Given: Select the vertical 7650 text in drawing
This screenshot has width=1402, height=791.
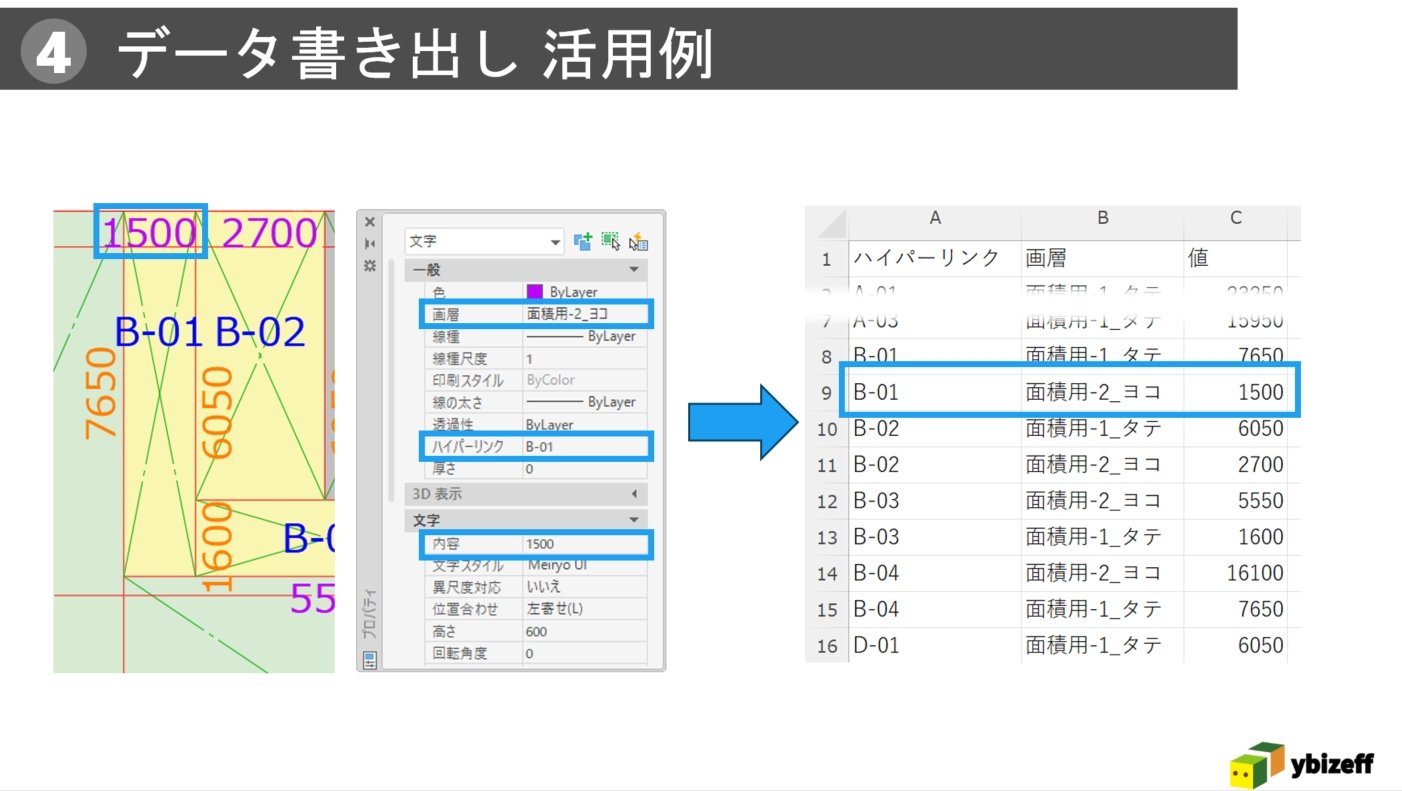Looking at the screenshot, I should pyautogui.click(x=101, y=393).
